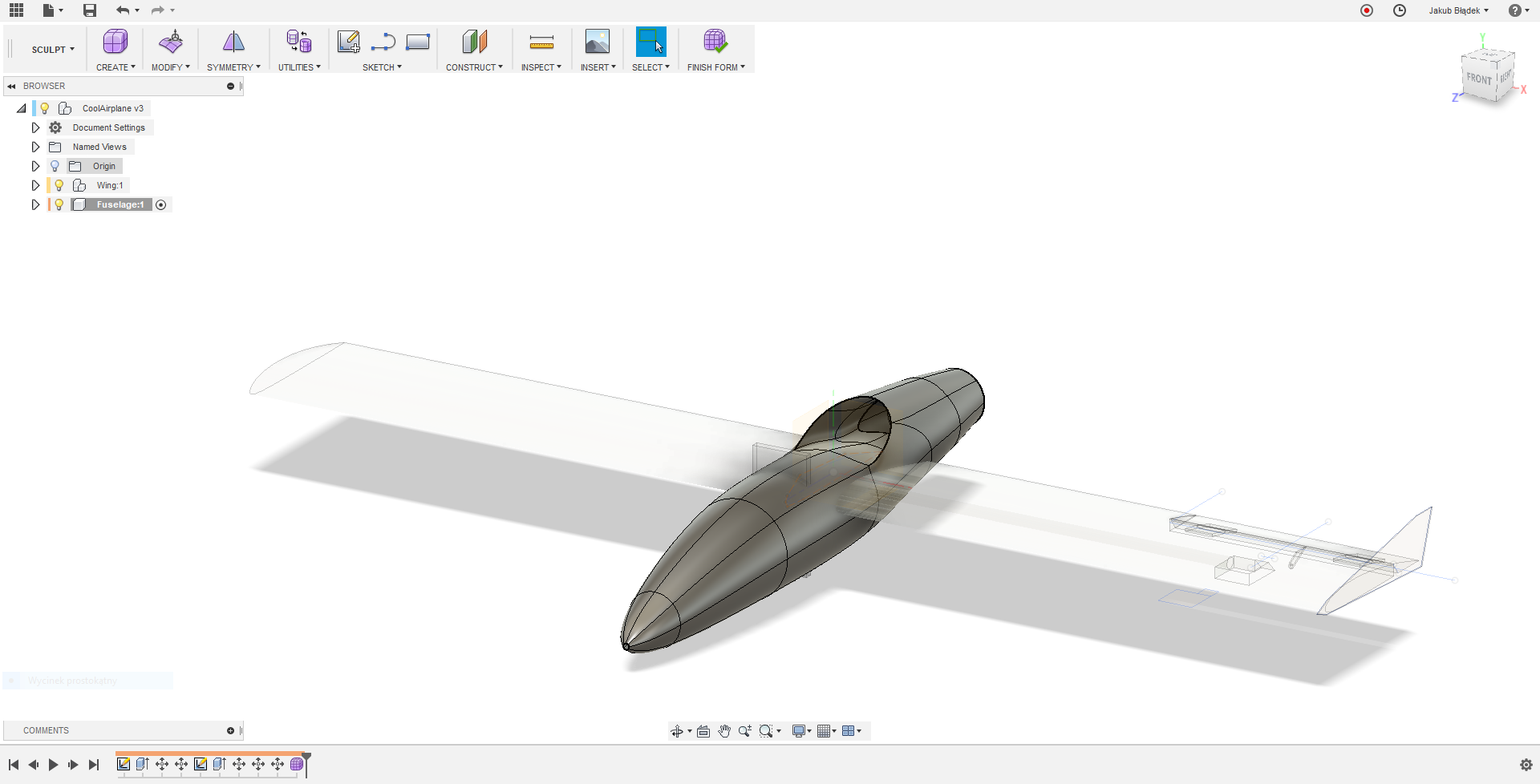Click the BROWSER panel options dot

(230, 86)
